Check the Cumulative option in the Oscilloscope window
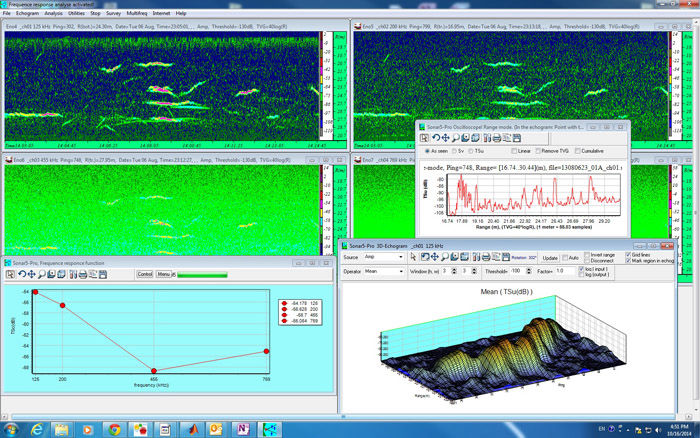This screenshot has height=438, width=700. coord(577,151)
